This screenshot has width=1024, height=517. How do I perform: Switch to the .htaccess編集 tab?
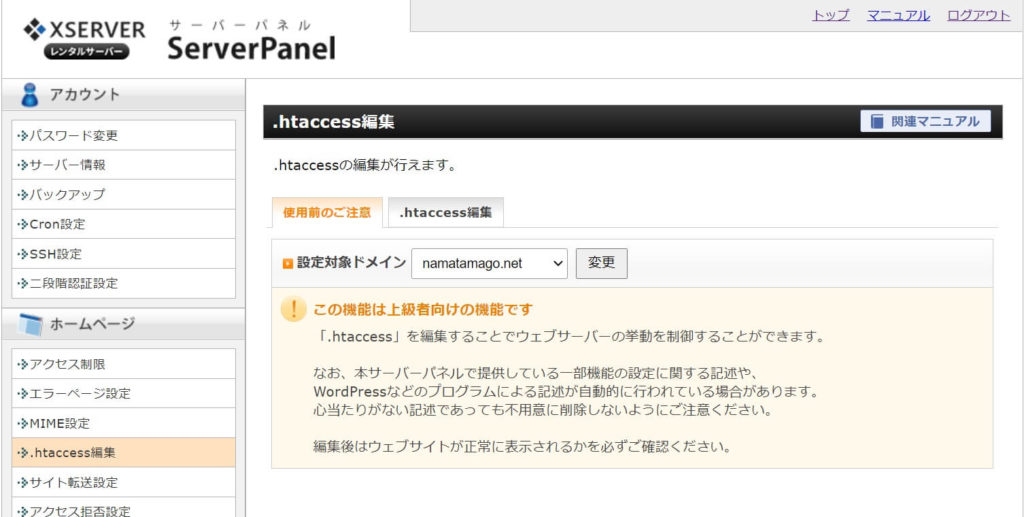pyautogui.click(x=445, y=213)
